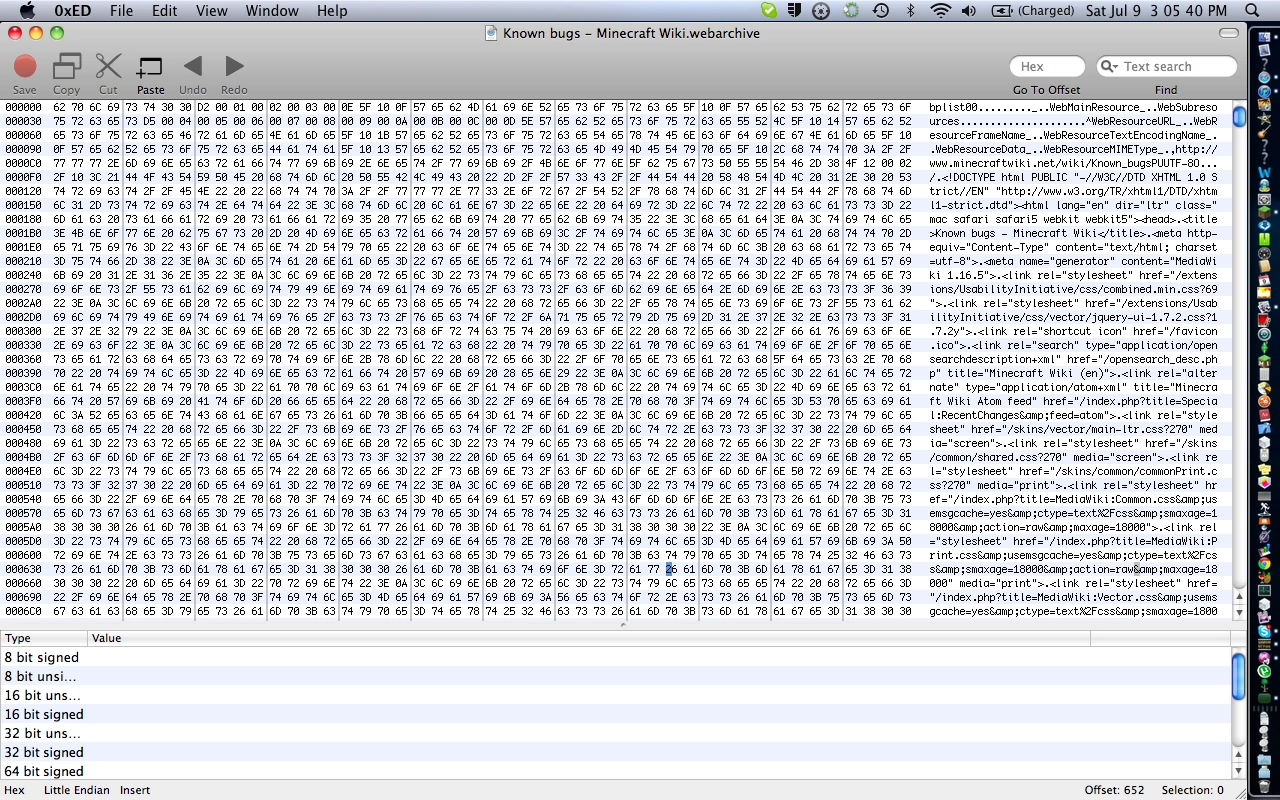
Task: Open Finder from the Dock
Action: (x=1263, y=36)
